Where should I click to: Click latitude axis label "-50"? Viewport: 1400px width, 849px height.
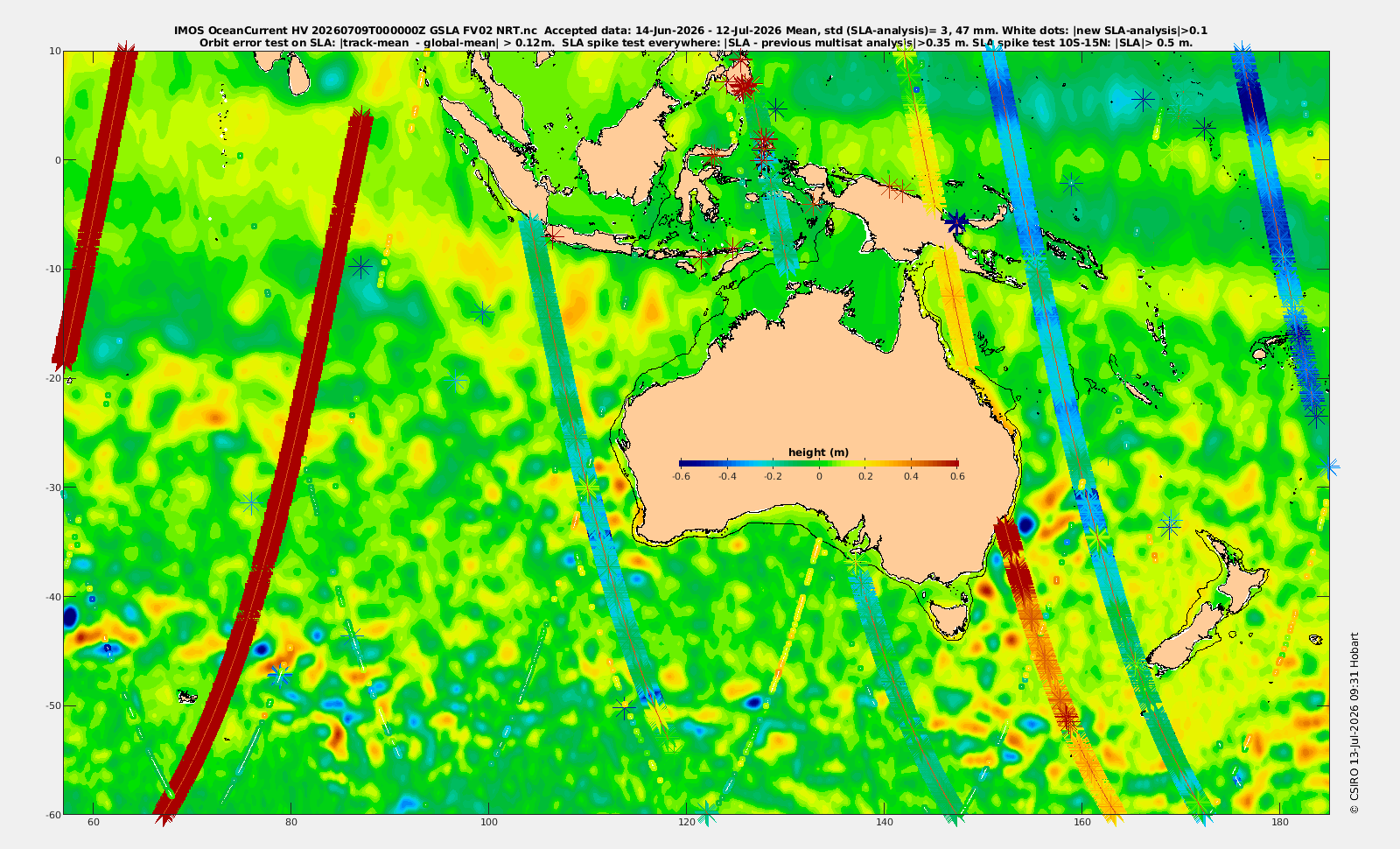coord(52,705)
